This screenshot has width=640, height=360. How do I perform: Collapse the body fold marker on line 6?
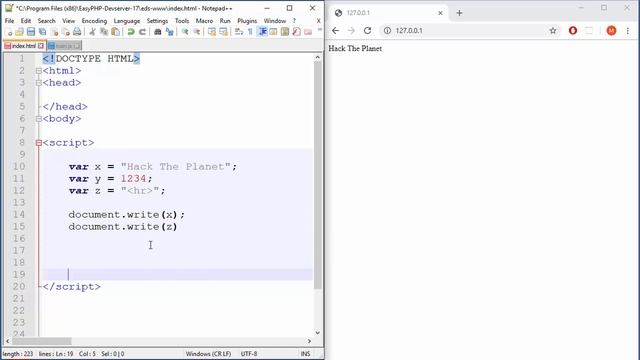tap(38, 119)
